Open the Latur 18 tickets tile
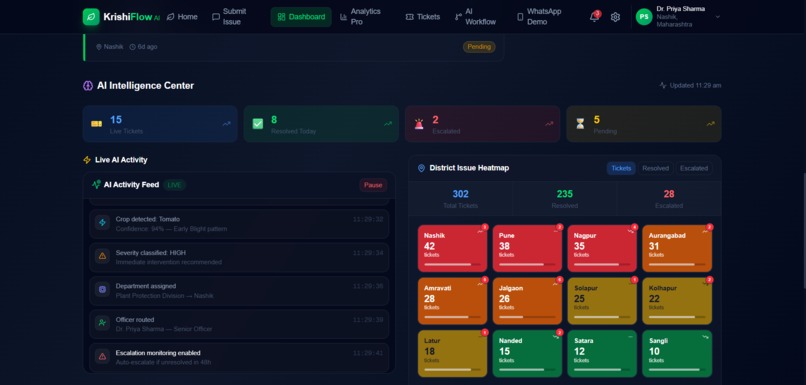This screenshot has width=806, height=385. point(452,354)
